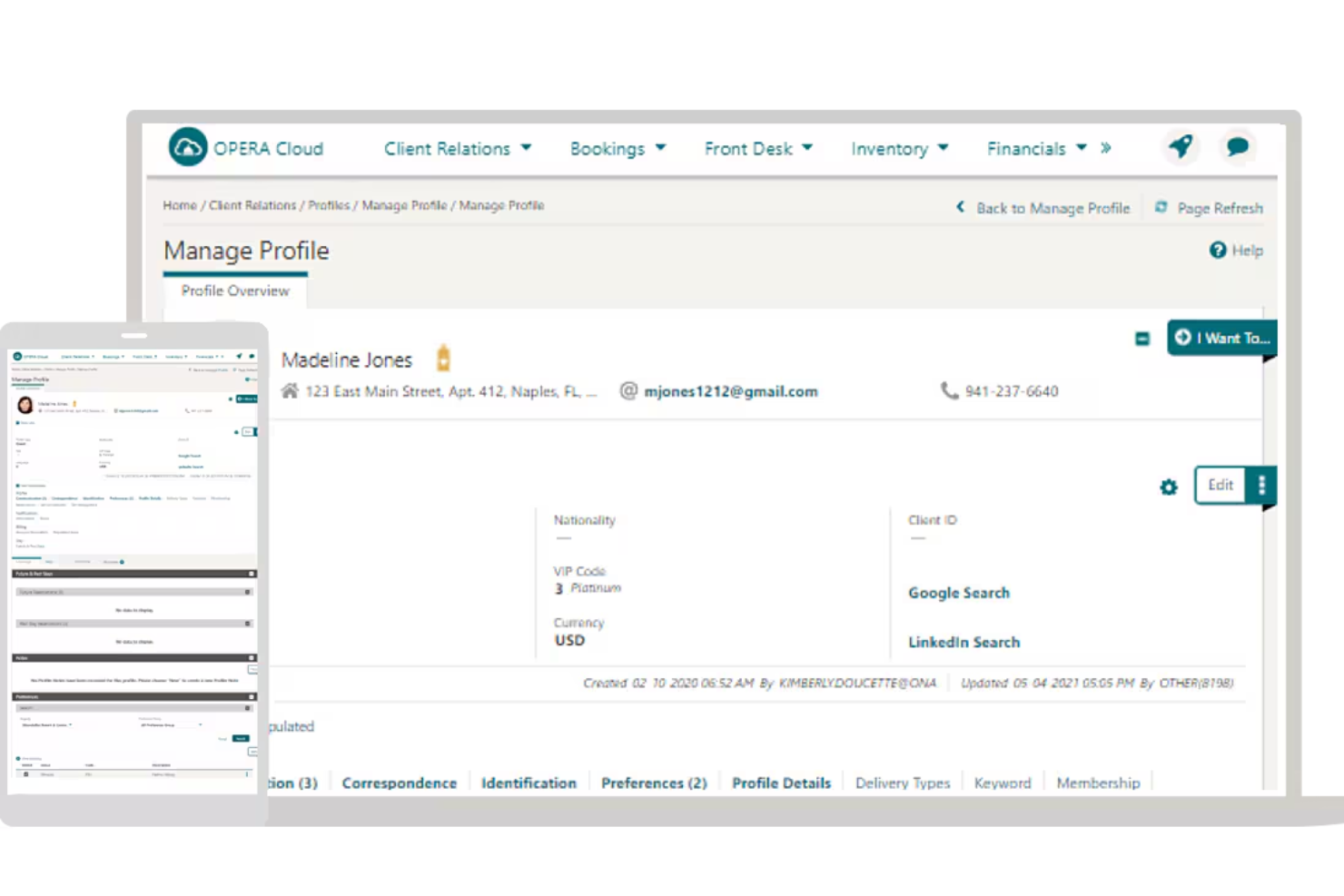Open the I Want To... action icon
Viewport: 1344px width, 896px height.
click(1183, 337)
